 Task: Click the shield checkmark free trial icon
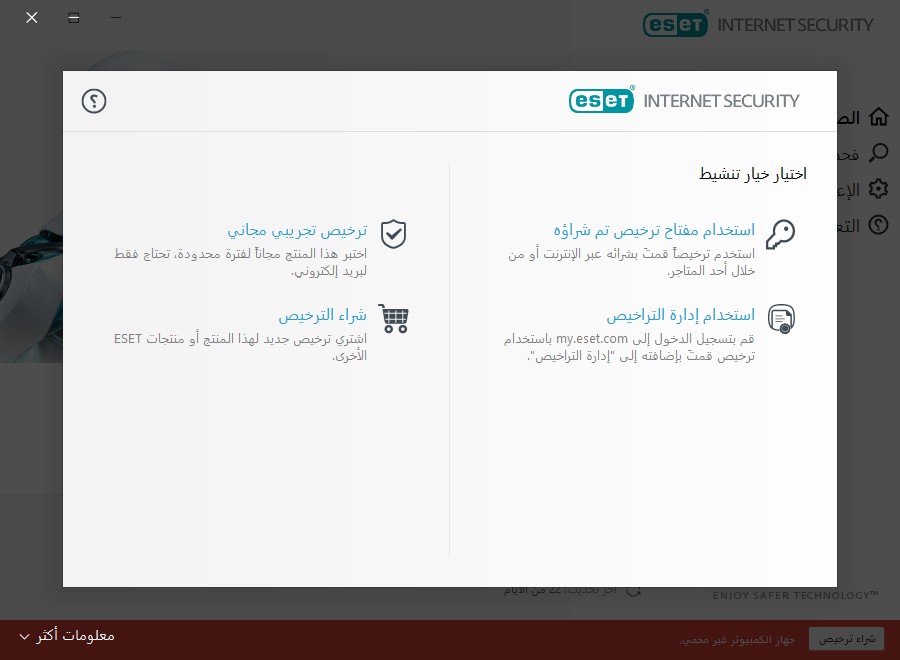[x=394, y=234]
